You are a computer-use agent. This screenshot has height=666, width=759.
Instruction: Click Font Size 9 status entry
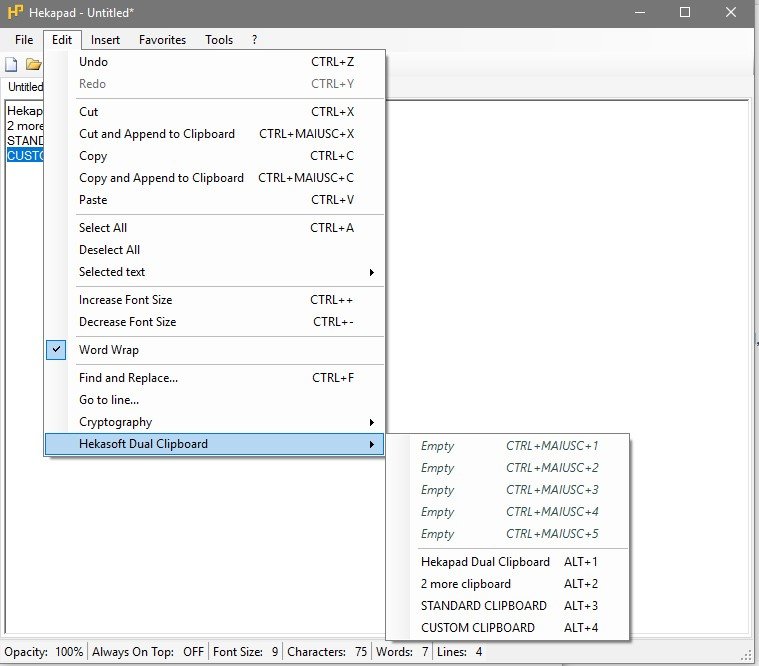pos(245,651)
